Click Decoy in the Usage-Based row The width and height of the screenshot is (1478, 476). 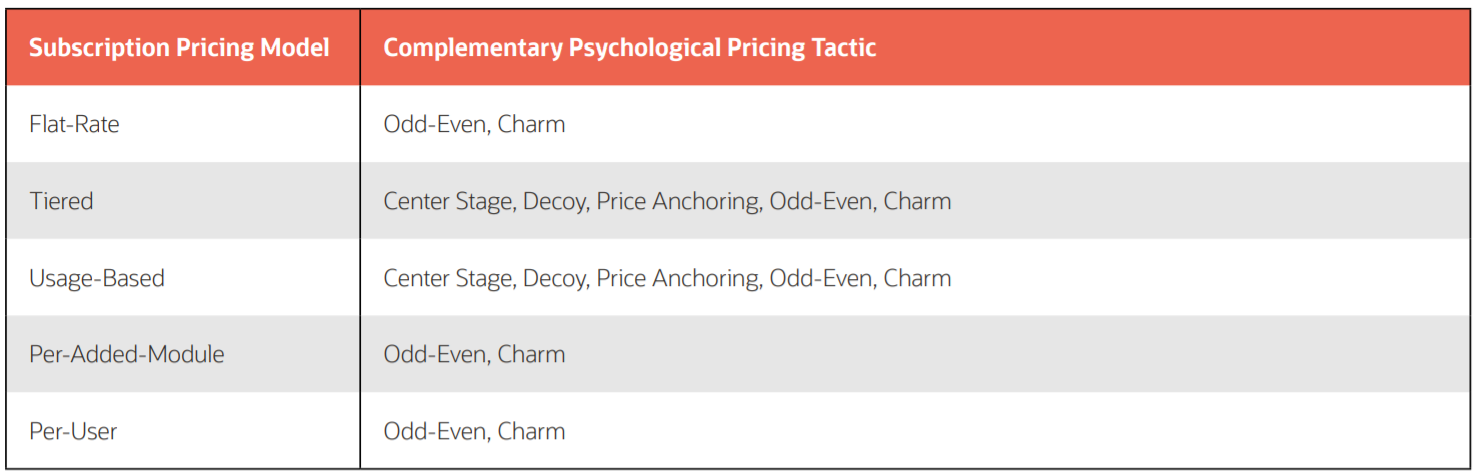point(554,278)
